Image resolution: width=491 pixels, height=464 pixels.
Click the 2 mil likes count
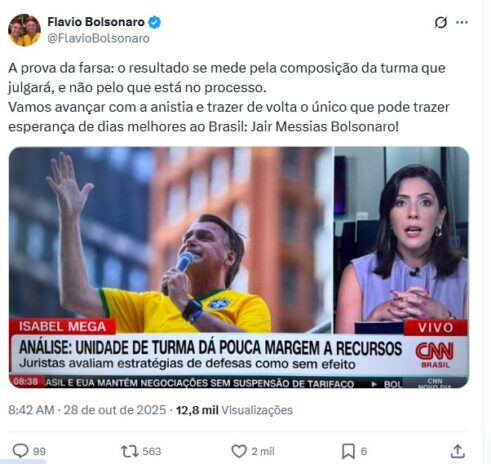point(263,451)
